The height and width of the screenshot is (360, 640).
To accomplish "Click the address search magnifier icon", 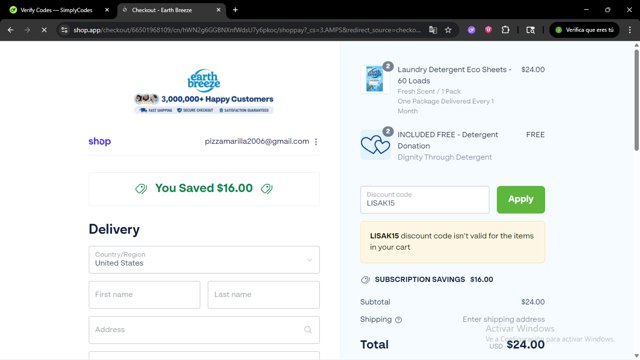I will [x=308, y=330].
